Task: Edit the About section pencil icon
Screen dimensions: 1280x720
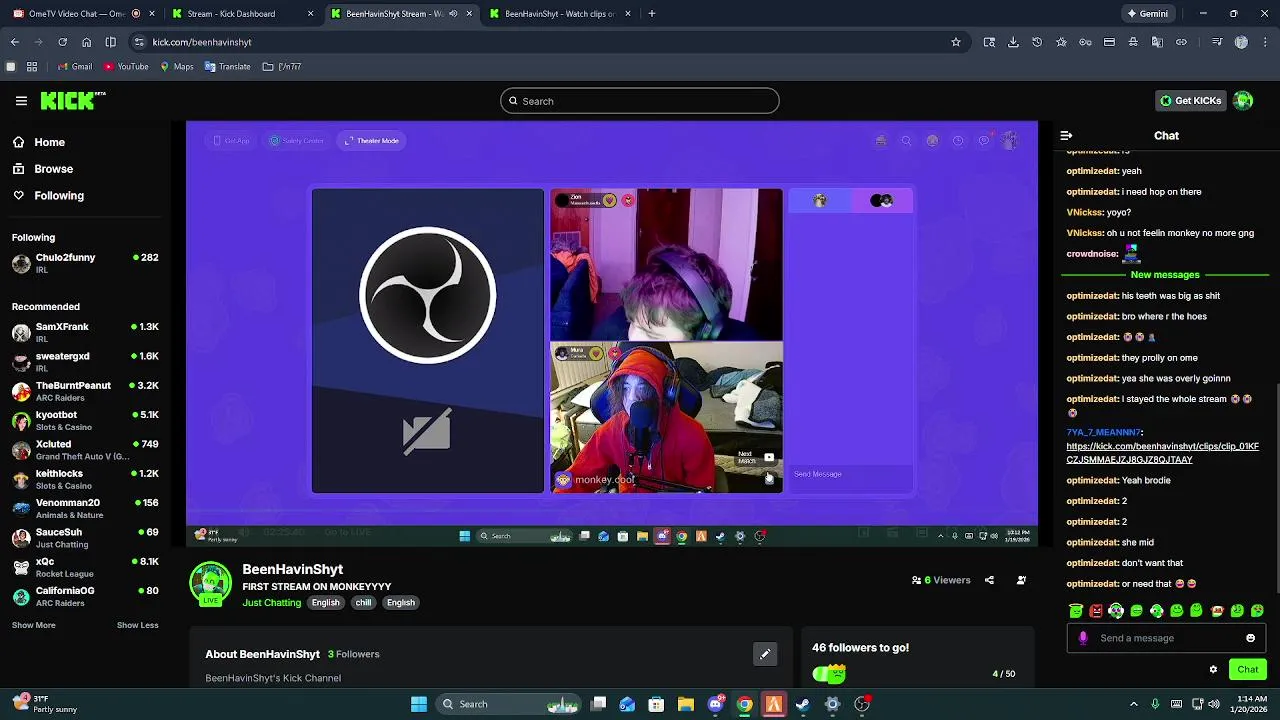Action: point(765,654)
